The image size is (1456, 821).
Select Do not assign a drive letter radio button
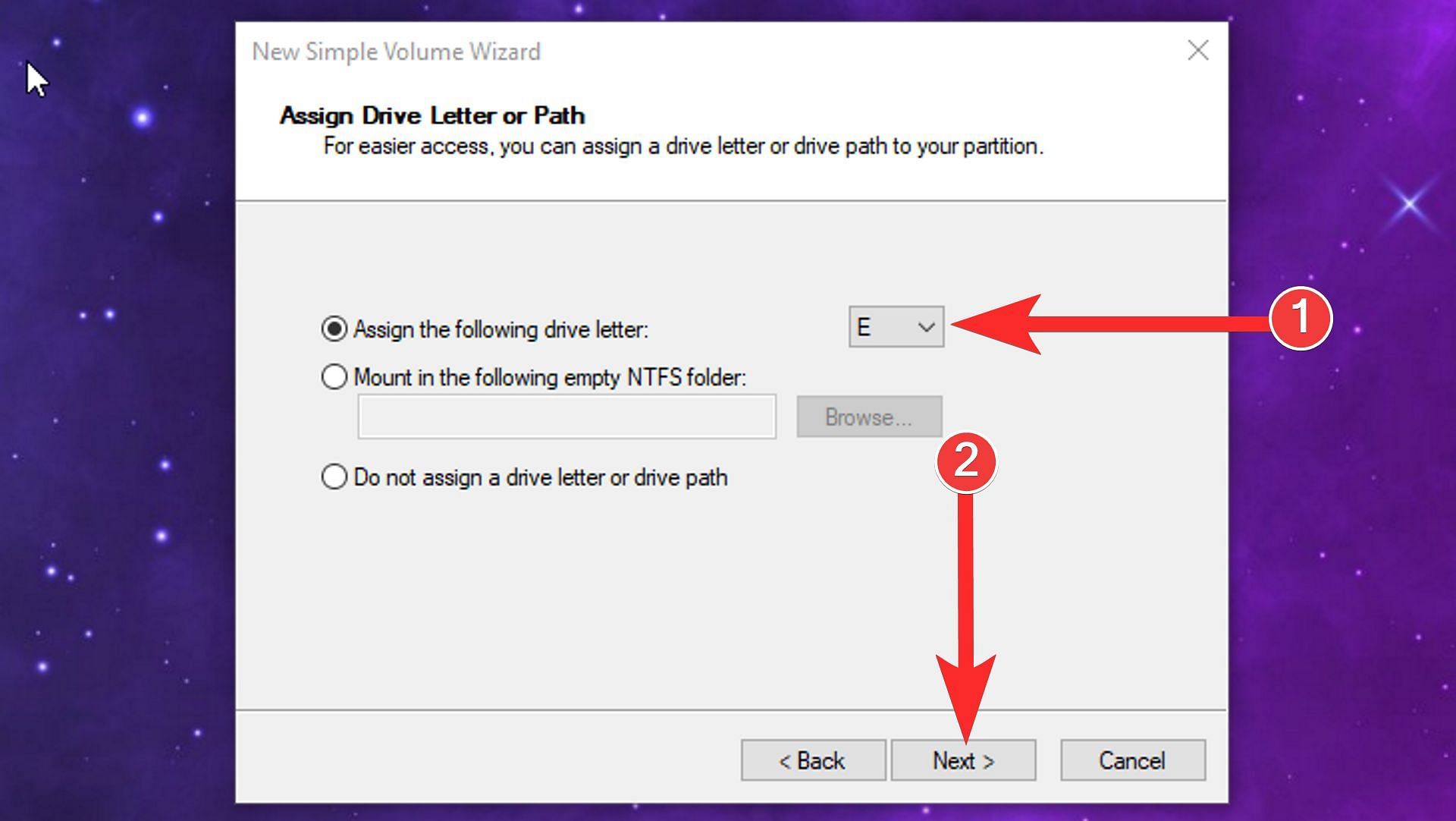(334, 477)
